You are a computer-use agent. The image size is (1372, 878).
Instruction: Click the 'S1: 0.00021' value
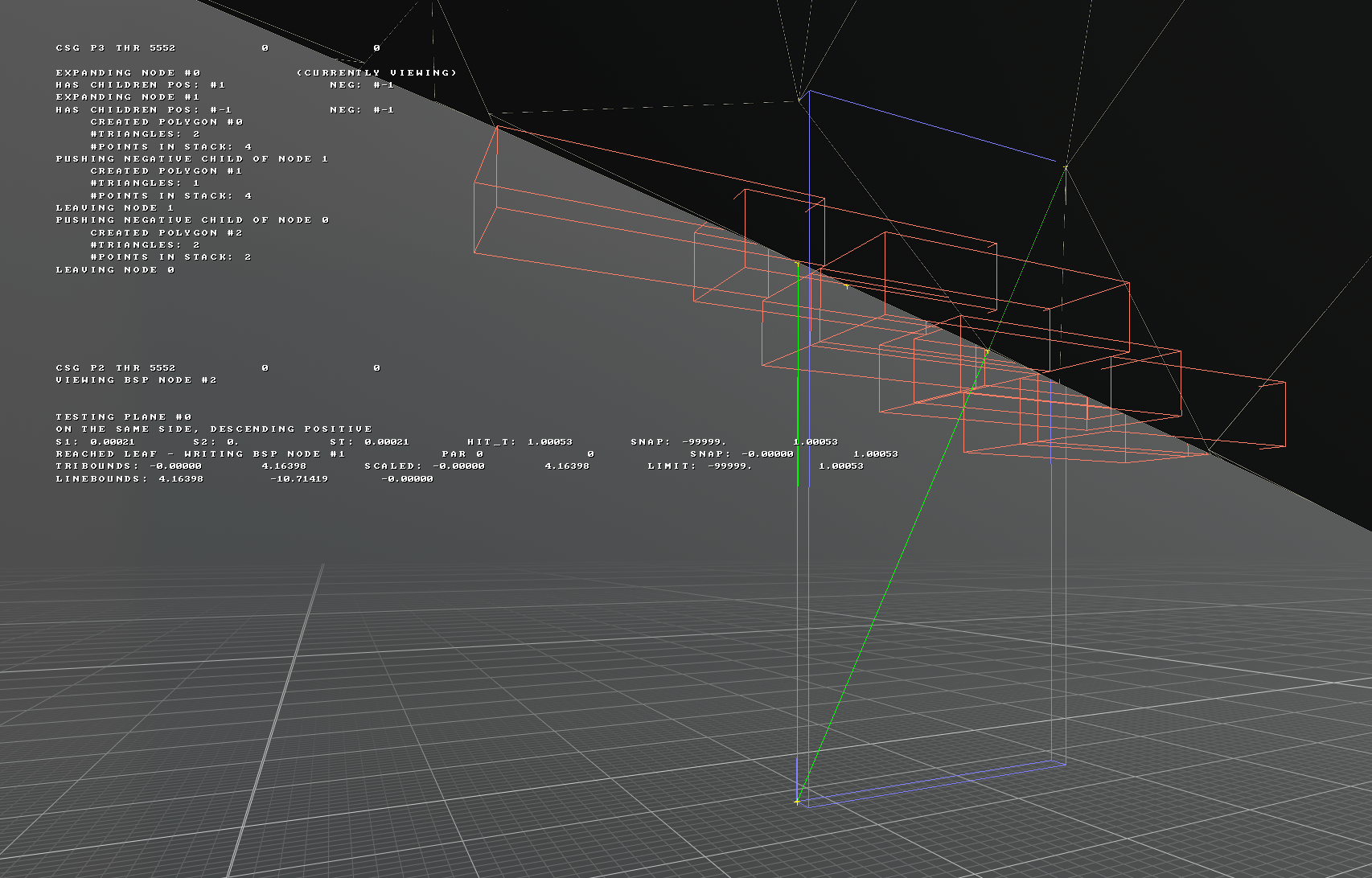pyautogui.click(x=96, y=442)
